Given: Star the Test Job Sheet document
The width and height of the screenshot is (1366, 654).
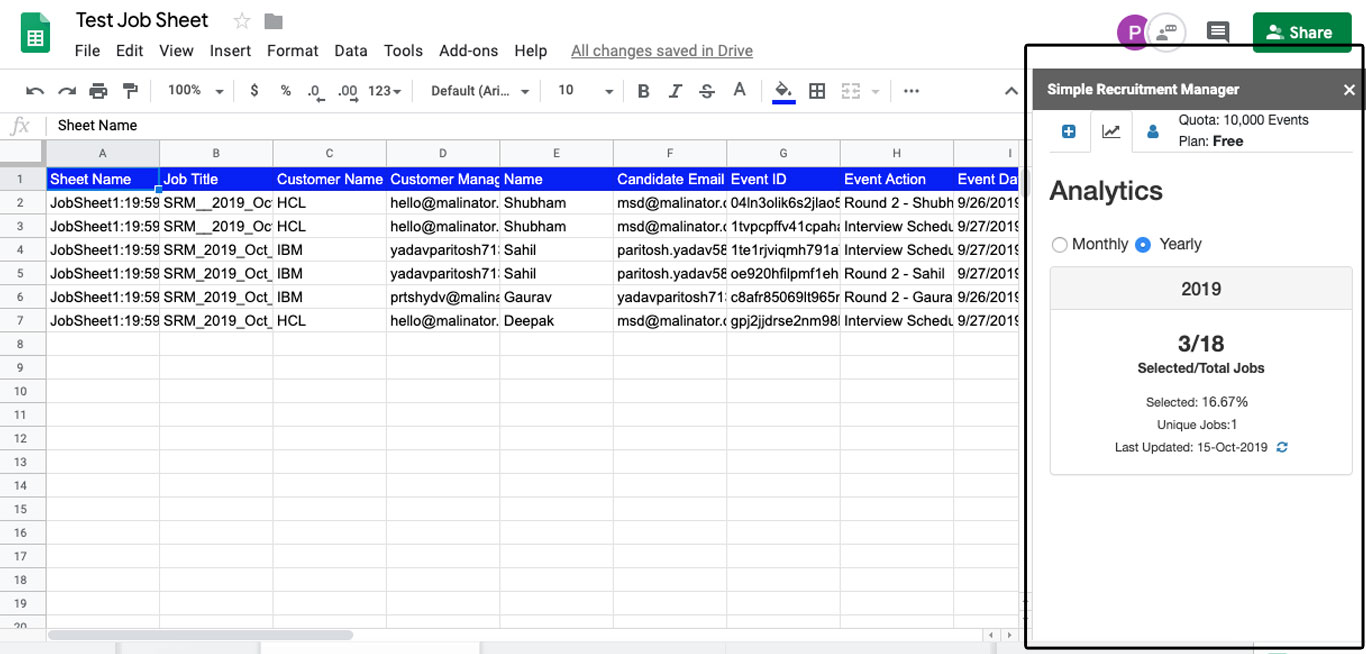Looking at the screenshot, I should (x=242, y=21).
